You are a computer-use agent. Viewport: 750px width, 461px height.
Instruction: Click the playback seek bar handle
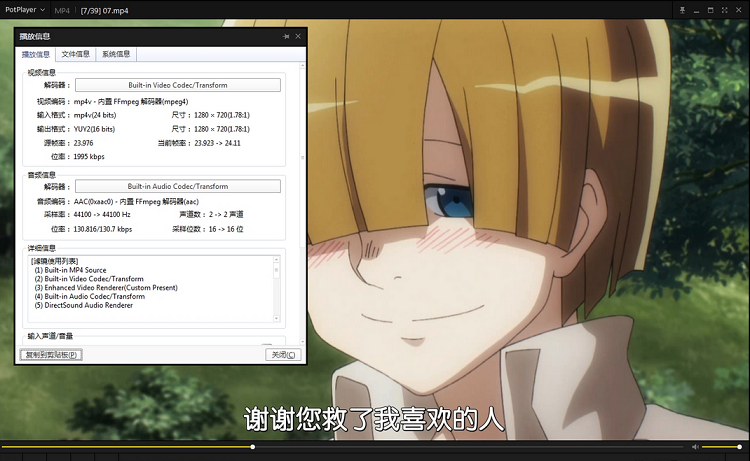pos(252,447)
